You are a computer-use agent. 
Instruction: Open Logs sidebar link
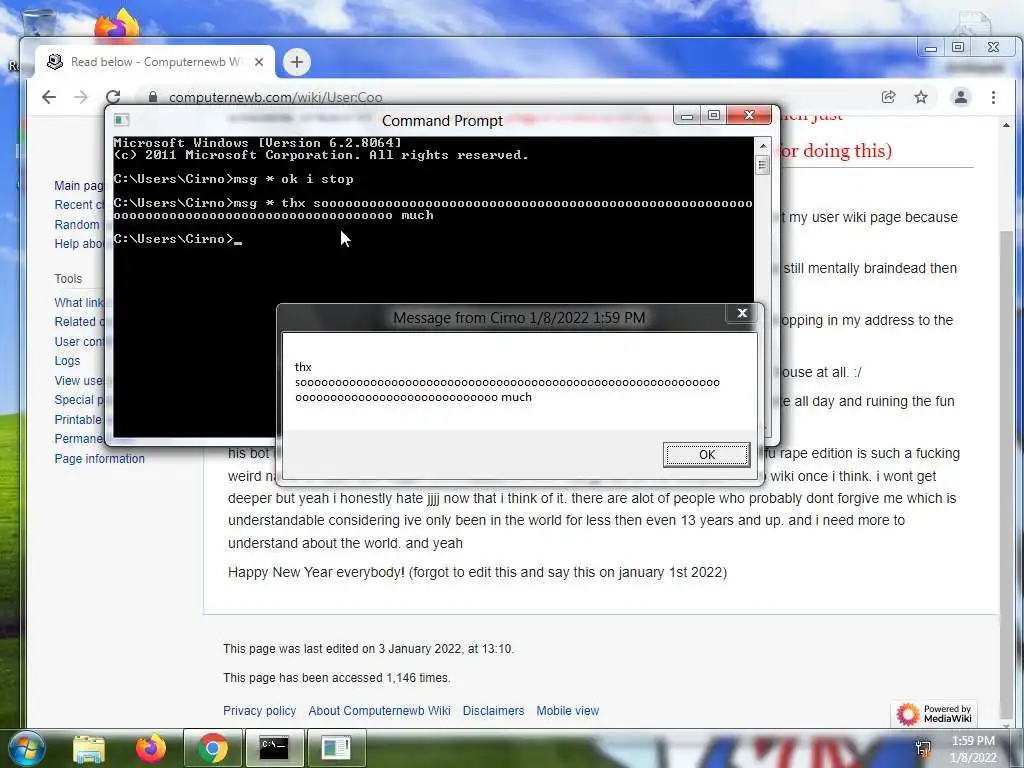click(x=67, y=360)
